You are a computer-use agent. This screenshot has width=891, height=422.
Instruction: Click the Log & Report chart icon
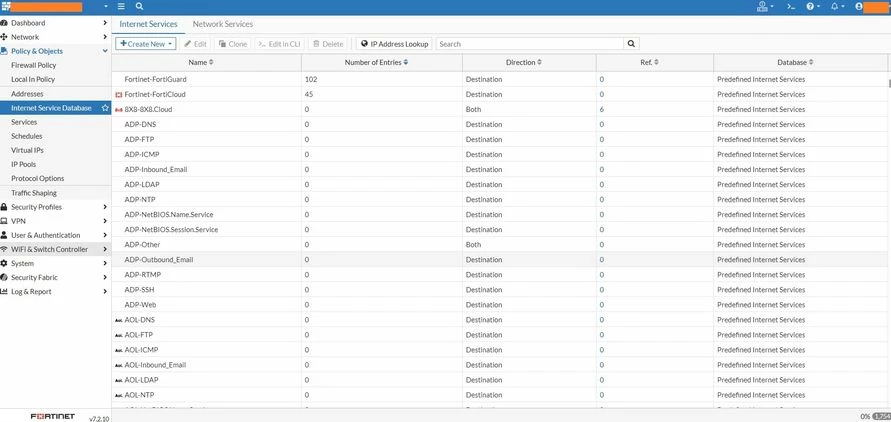[x=5, y=291]
